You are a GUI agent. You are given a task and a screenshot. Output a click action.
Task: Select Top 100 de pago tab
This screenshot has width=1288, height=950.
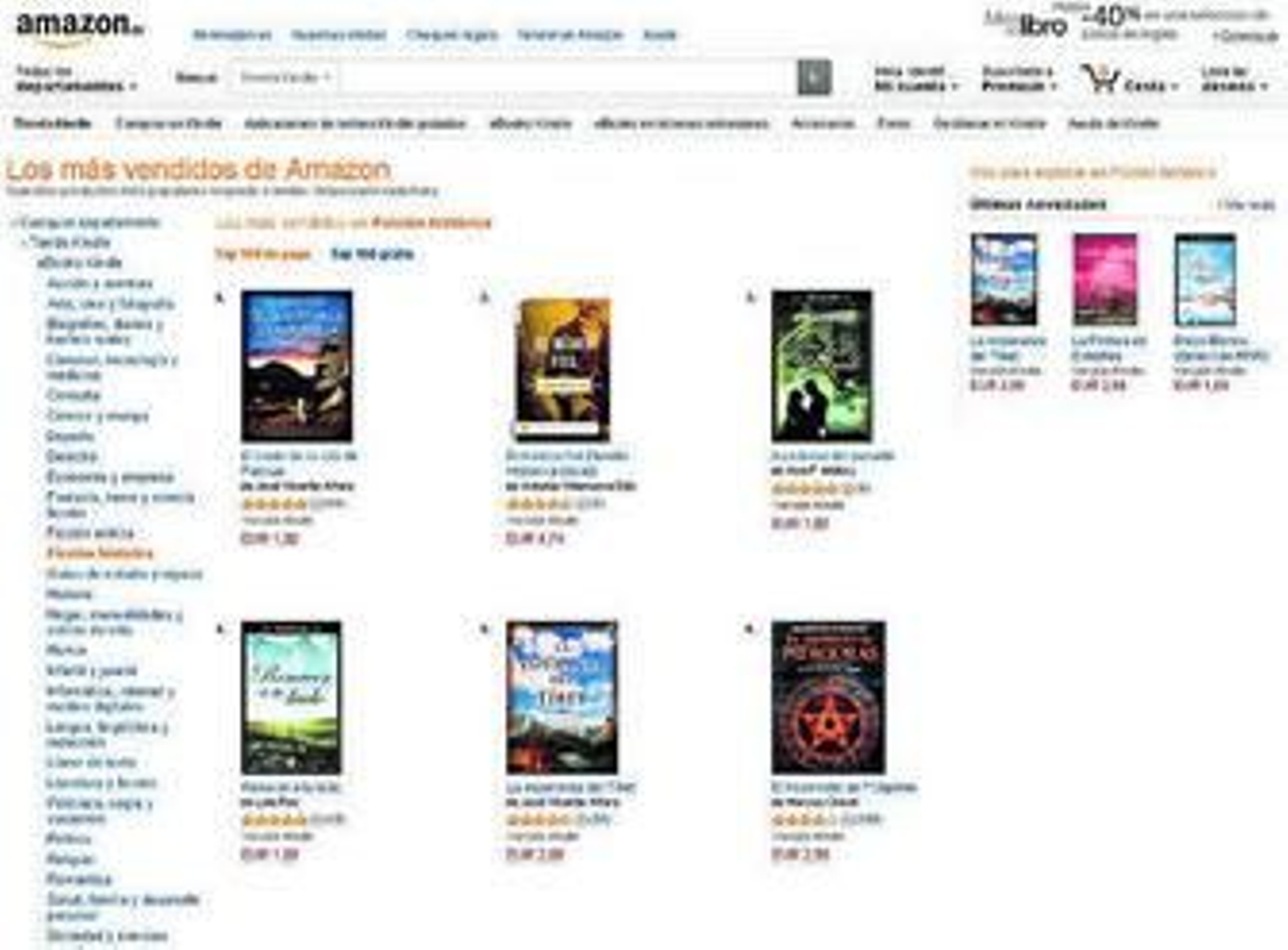262,254
